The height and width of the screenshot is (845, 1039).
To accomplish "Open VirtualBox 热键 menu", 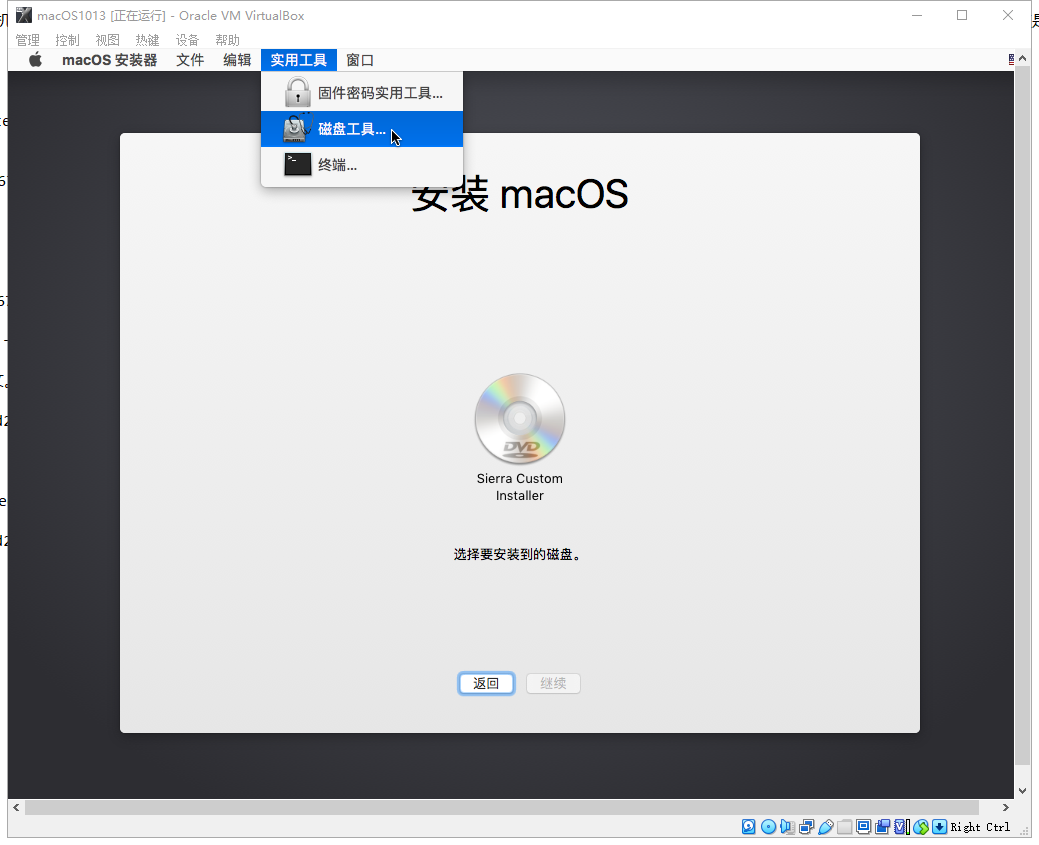I will tap(147, 40).
